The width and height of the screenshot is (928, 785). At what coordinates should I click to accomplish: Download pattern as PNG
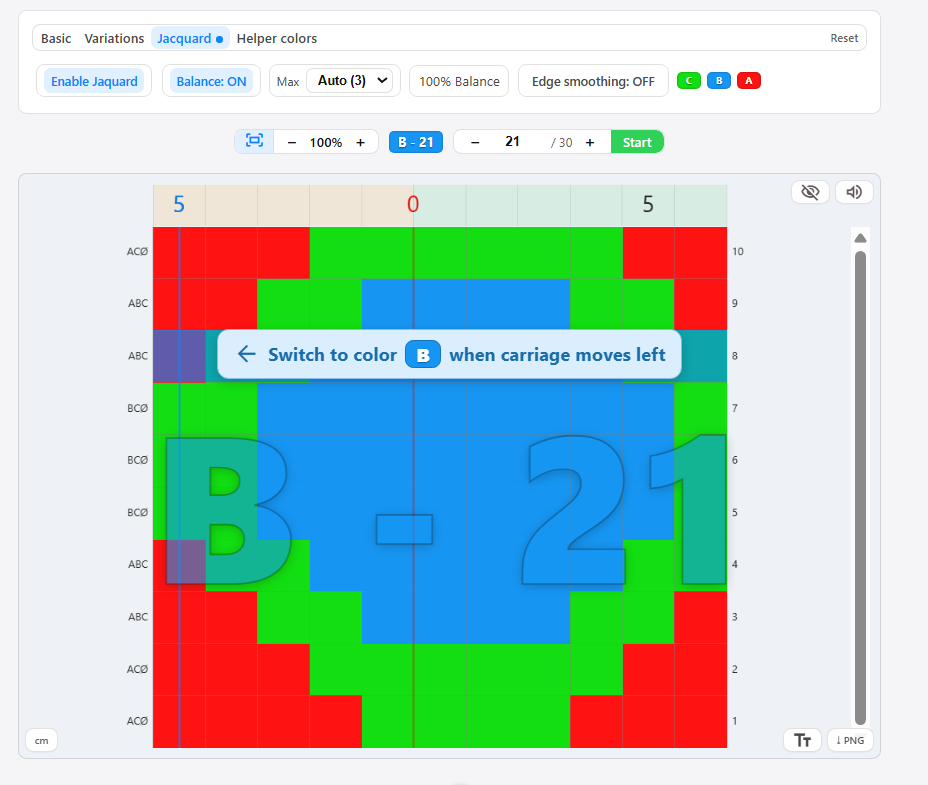[x=851, y=740]
